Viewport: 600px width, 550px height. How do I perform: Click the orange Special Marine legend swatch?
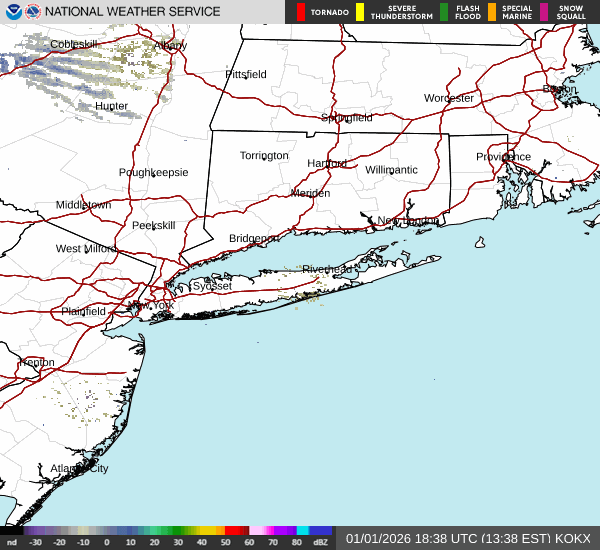pos(492,12)
